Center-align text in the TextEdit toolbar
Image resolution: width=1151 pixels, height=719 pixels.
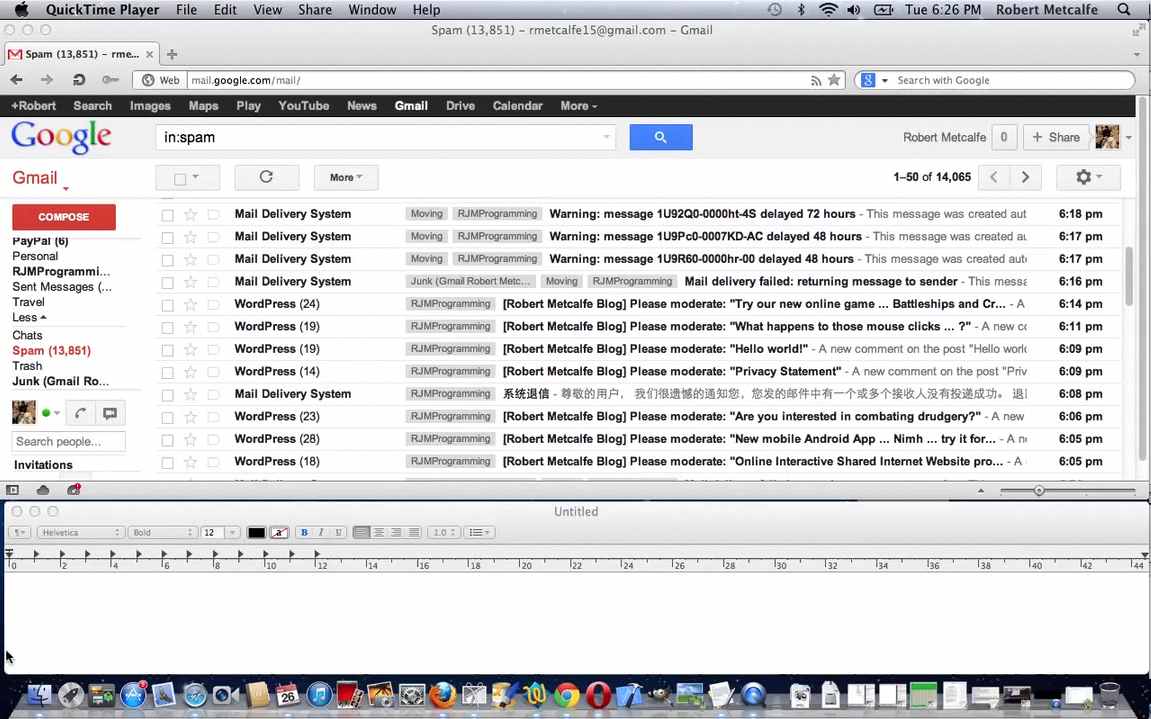[x=379, y=532]
